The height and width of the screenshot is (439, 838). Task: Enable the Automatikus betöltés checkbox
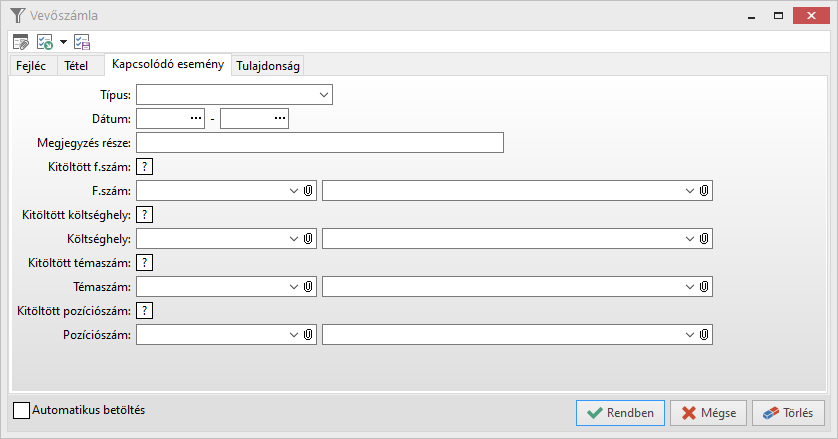point(22,410)
